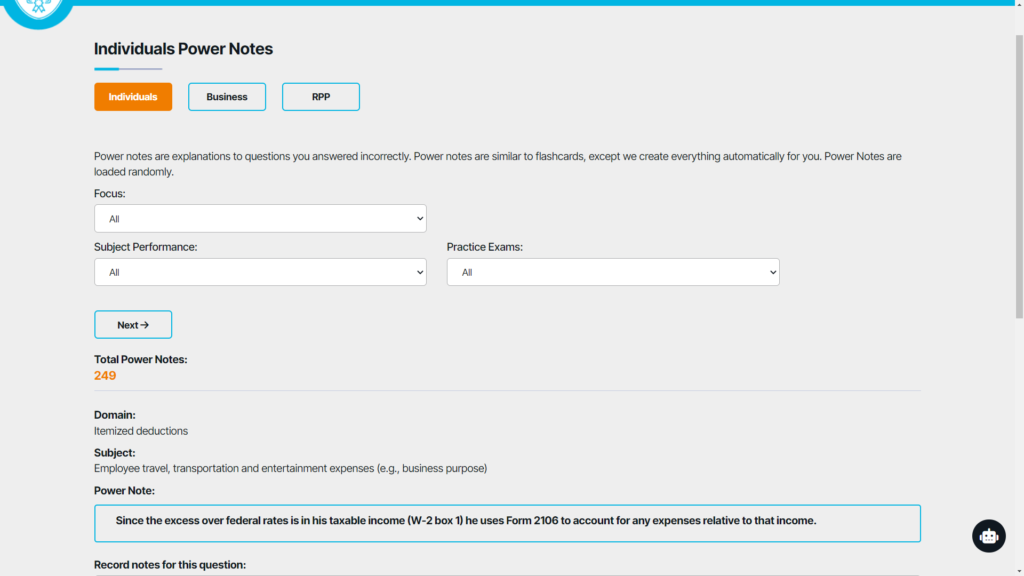Select the Individuals tab

(133, 97)
